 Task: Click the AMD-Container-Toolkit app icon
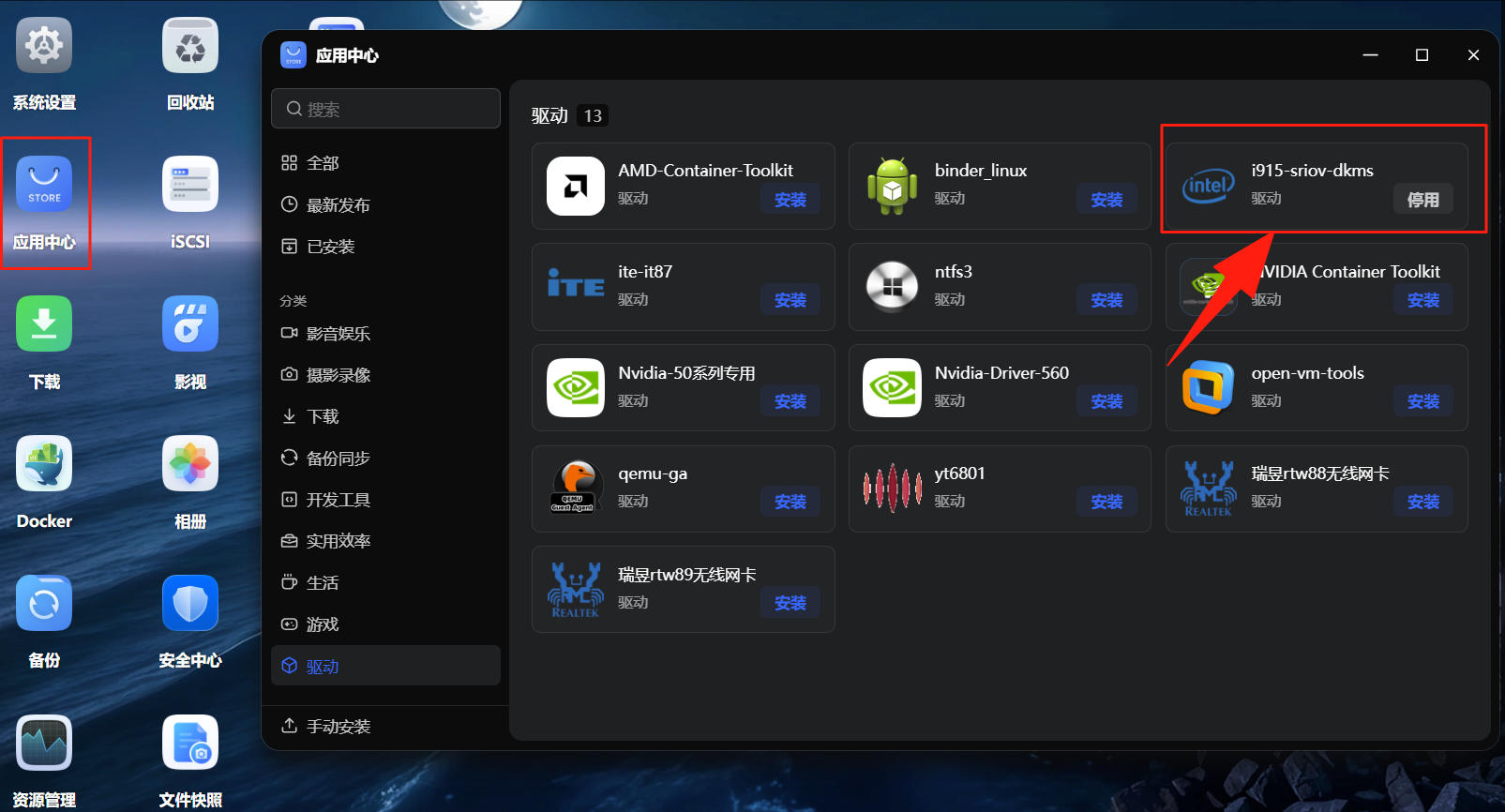[576, 186]
